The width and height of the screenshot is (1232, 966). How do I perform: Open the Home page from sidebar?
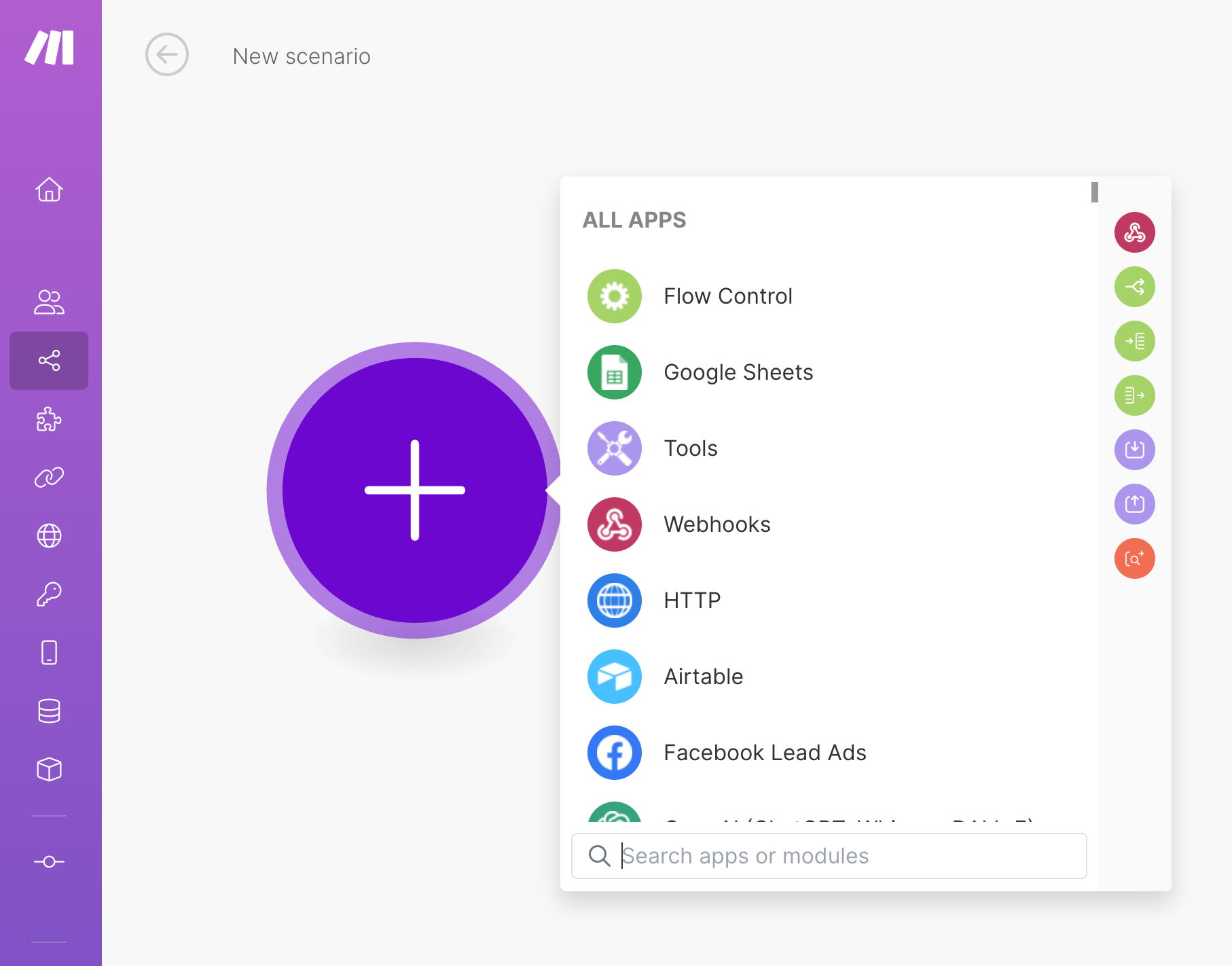coord(49,190)
